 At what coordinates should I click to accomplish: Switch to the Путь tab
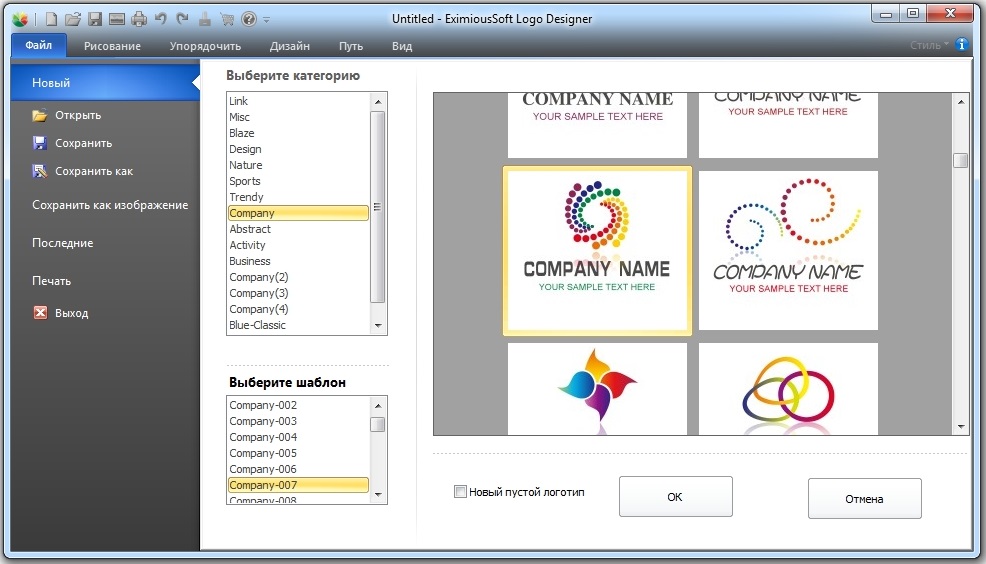point(351,46)
